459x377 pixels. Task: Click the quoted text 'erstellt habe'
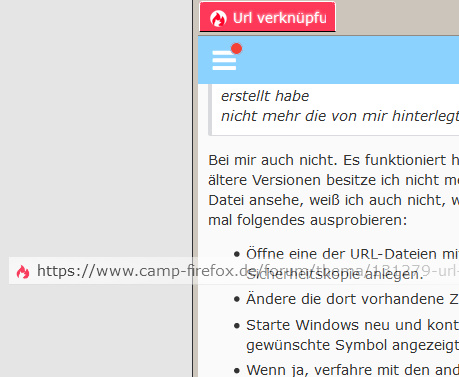(x=265, y=96)
